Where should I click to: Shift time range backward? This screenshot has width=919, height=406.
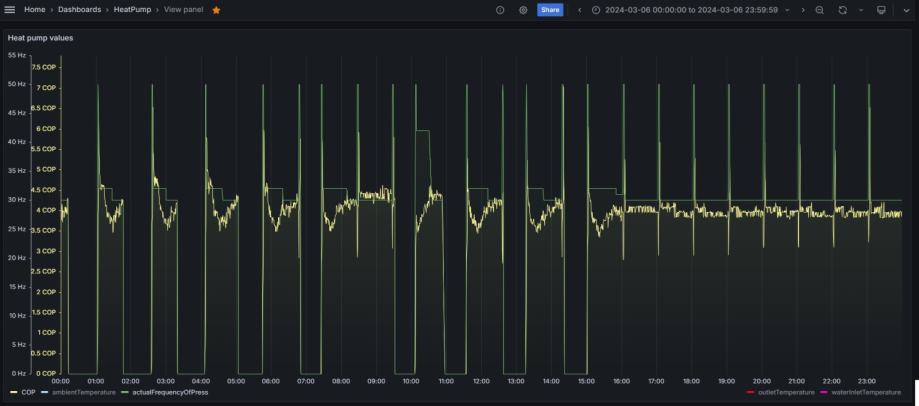pos(580,10)
